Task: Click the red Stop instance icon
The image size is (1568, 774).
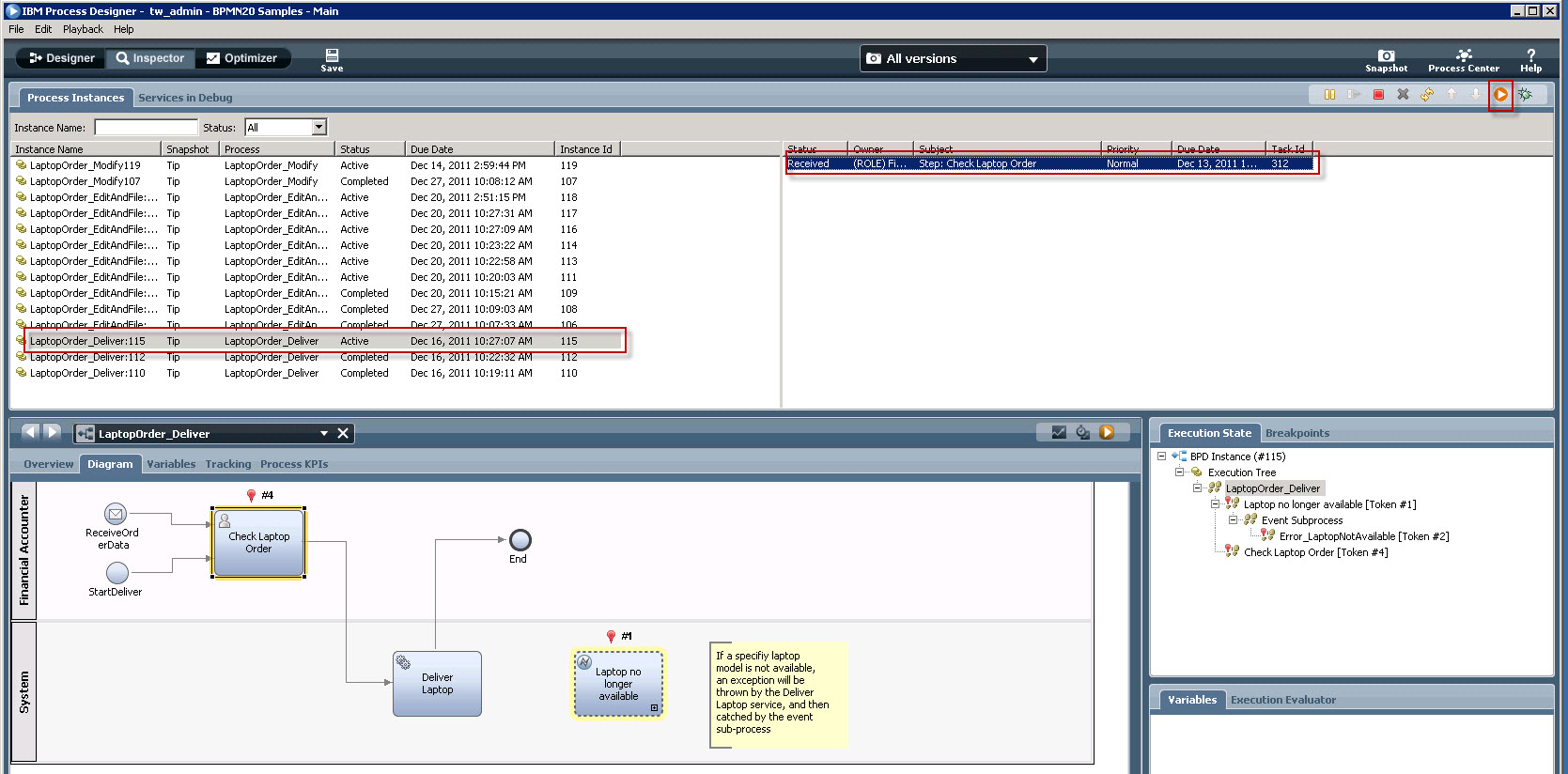Action: [1378, 95]
